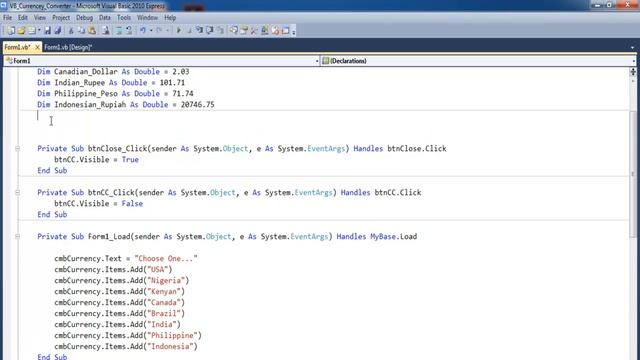The height and width of the screenshot is (360, 640).
Task: Click the Step Over debug icon
Action: (209, 31)
